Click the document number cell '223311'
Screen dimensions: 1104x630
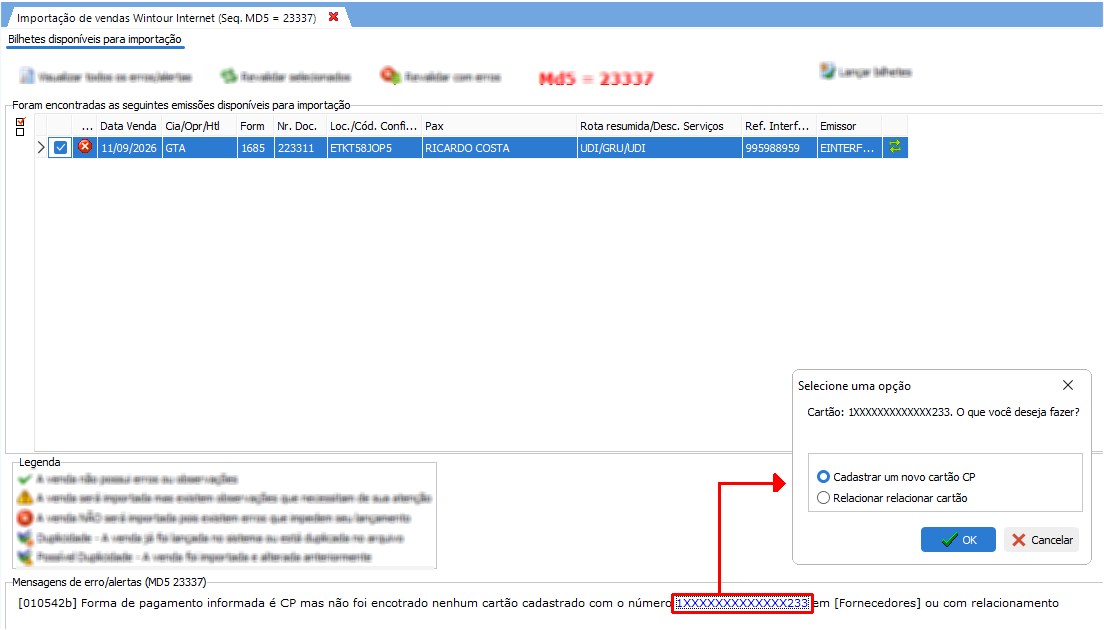coord(301,148)
